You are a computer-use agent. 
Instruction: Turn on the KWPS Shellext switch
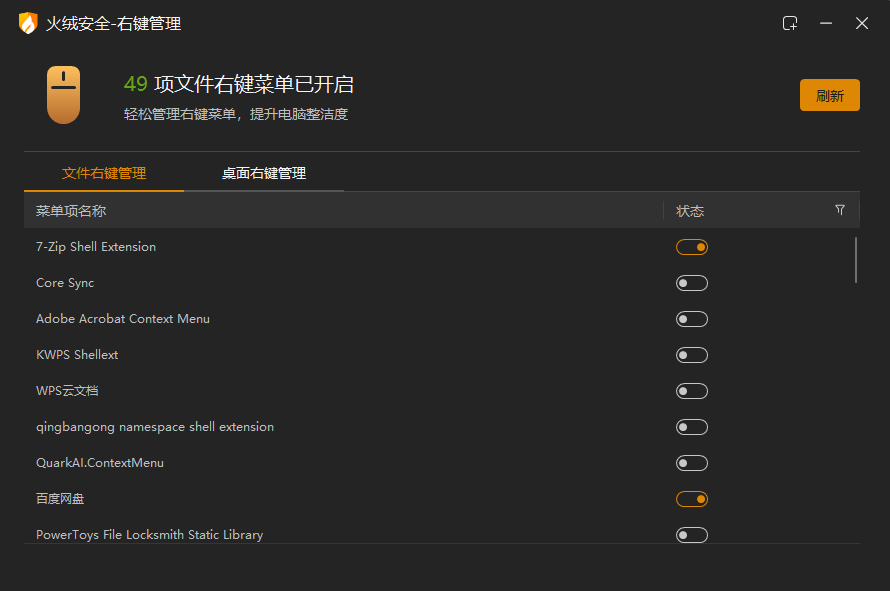coord(691,355)
